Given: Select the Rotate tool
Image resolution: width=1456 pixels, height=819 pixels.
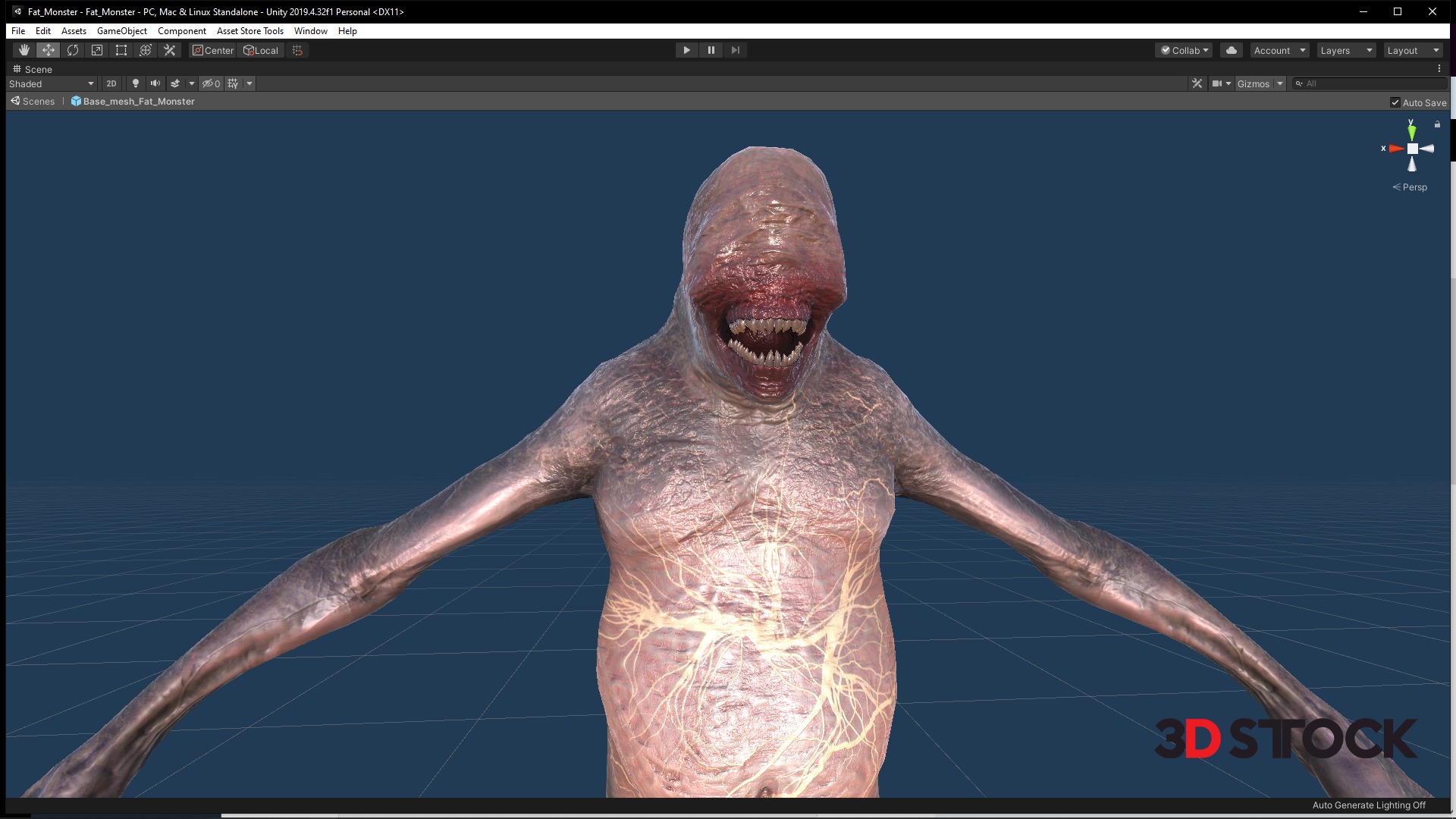Looking at the screenshot, I should (x=73, y=50).
